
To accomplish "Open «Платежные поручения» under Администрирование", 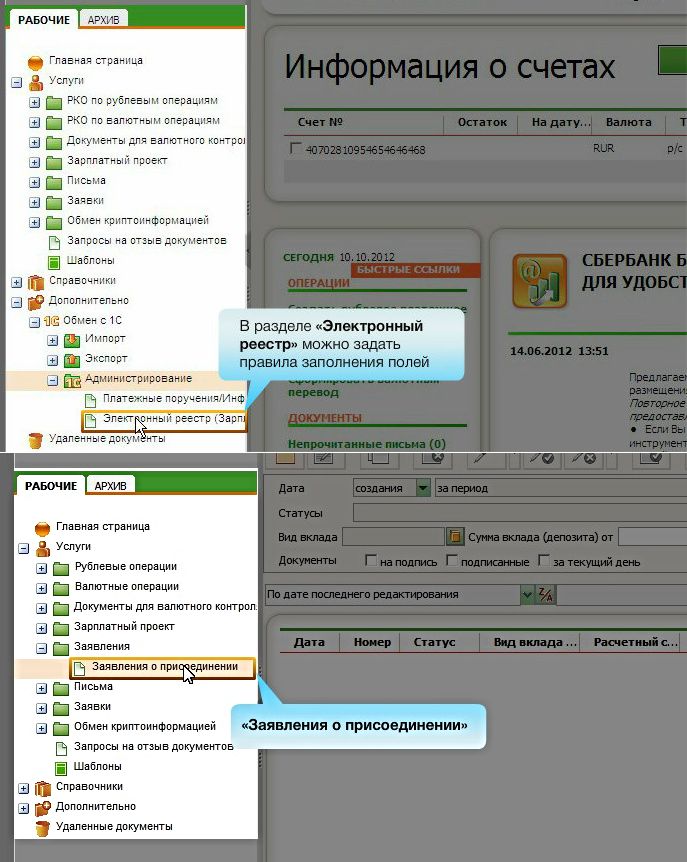I will click(x=172, y=399).
